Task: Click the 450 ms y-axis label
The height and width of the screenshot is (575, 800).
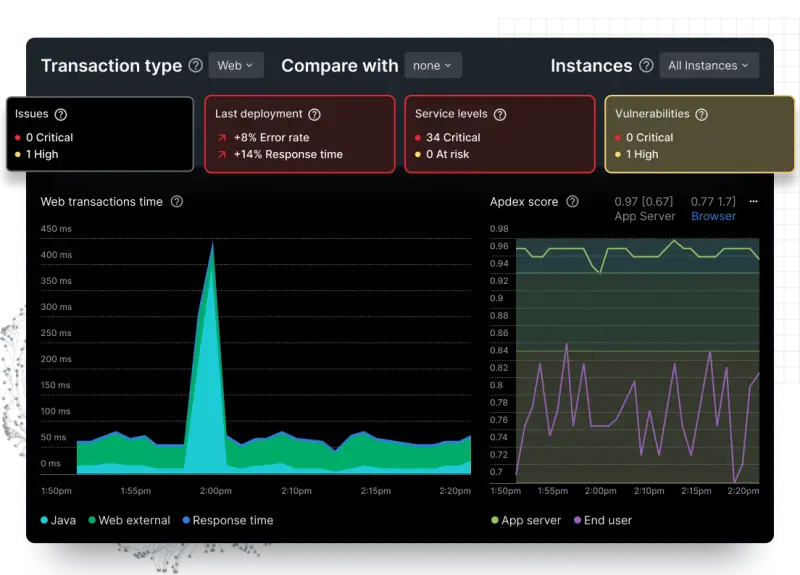Action: click(x=56, y=229)
